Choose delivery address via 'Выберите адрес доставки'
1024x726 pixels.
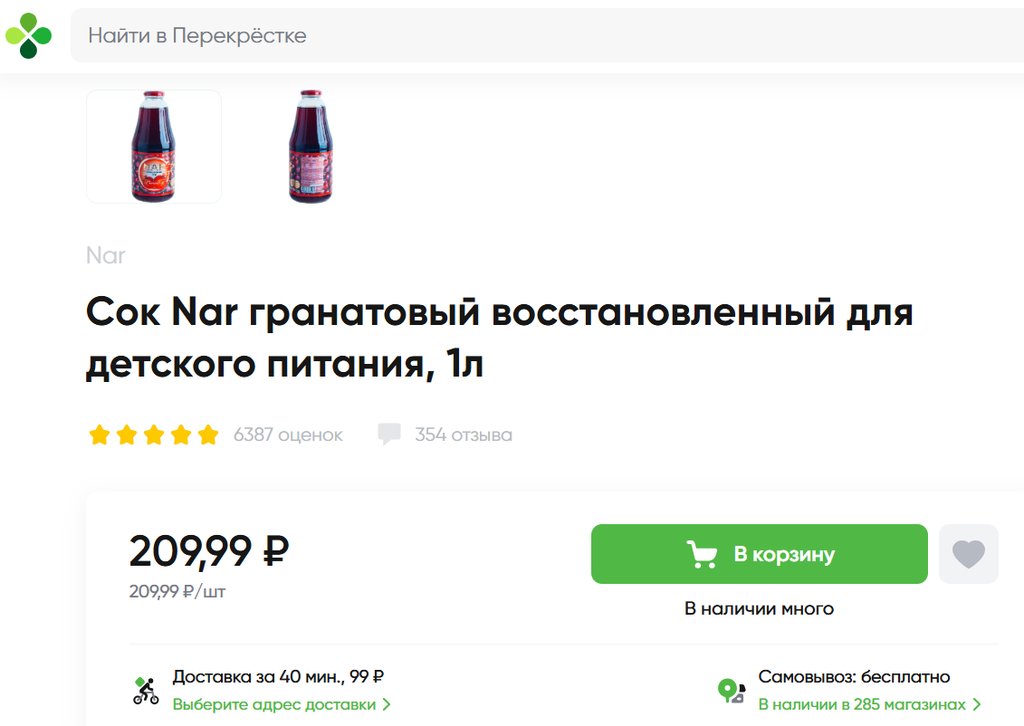274,704
